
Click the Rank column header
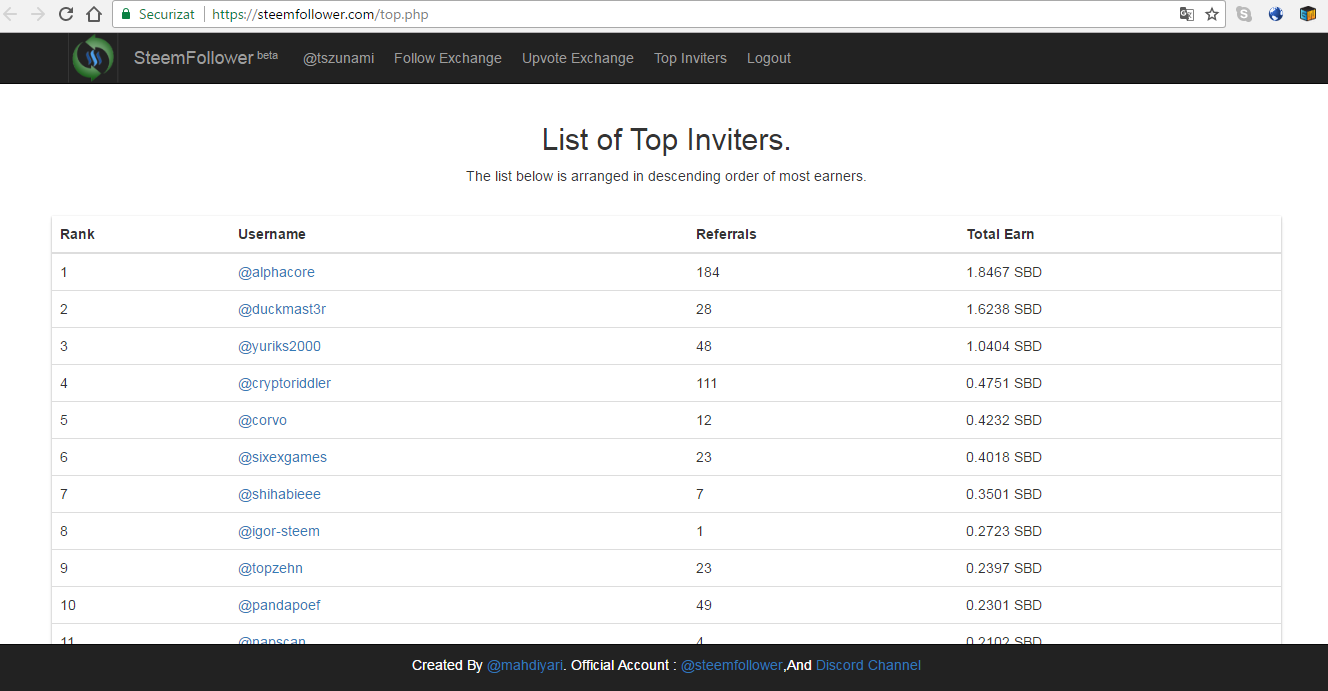click(77, 234)
